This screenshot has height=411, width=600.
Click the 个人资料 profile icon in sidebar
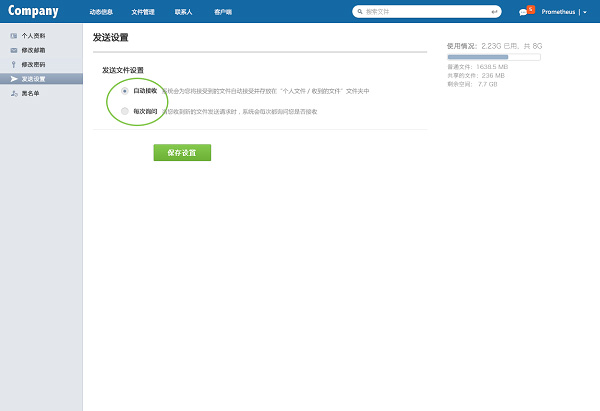(x=13, y=35)
